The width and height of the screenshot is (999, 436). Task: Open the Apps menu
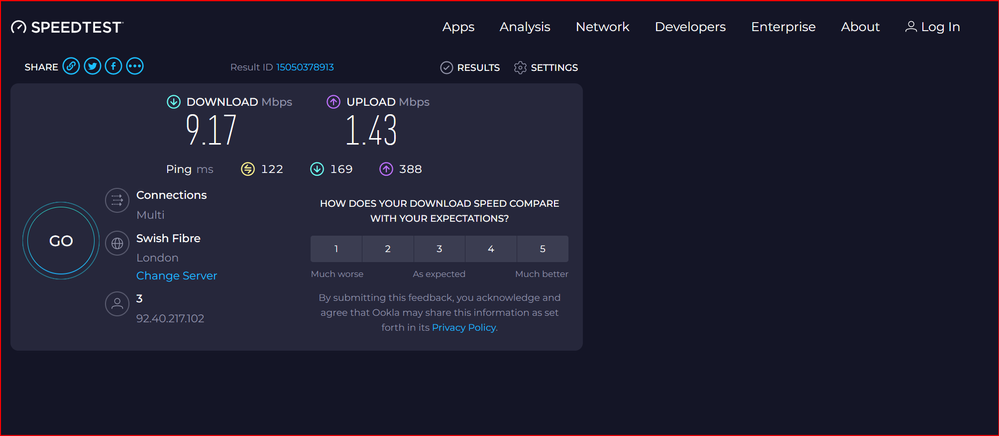(x=459, y=27)
